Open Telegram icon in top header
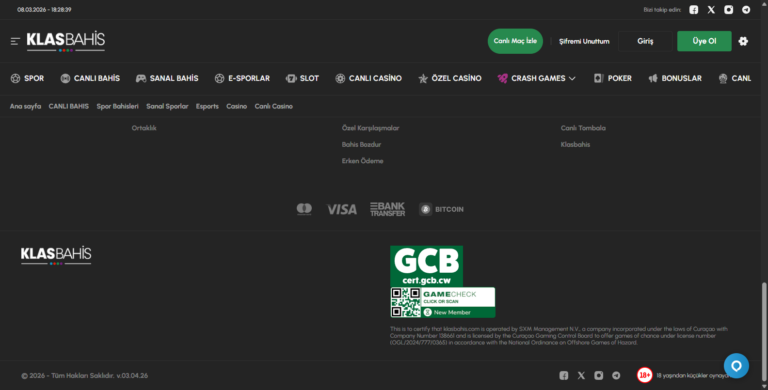The image size is (768, 390). click(x=746, y=10)
